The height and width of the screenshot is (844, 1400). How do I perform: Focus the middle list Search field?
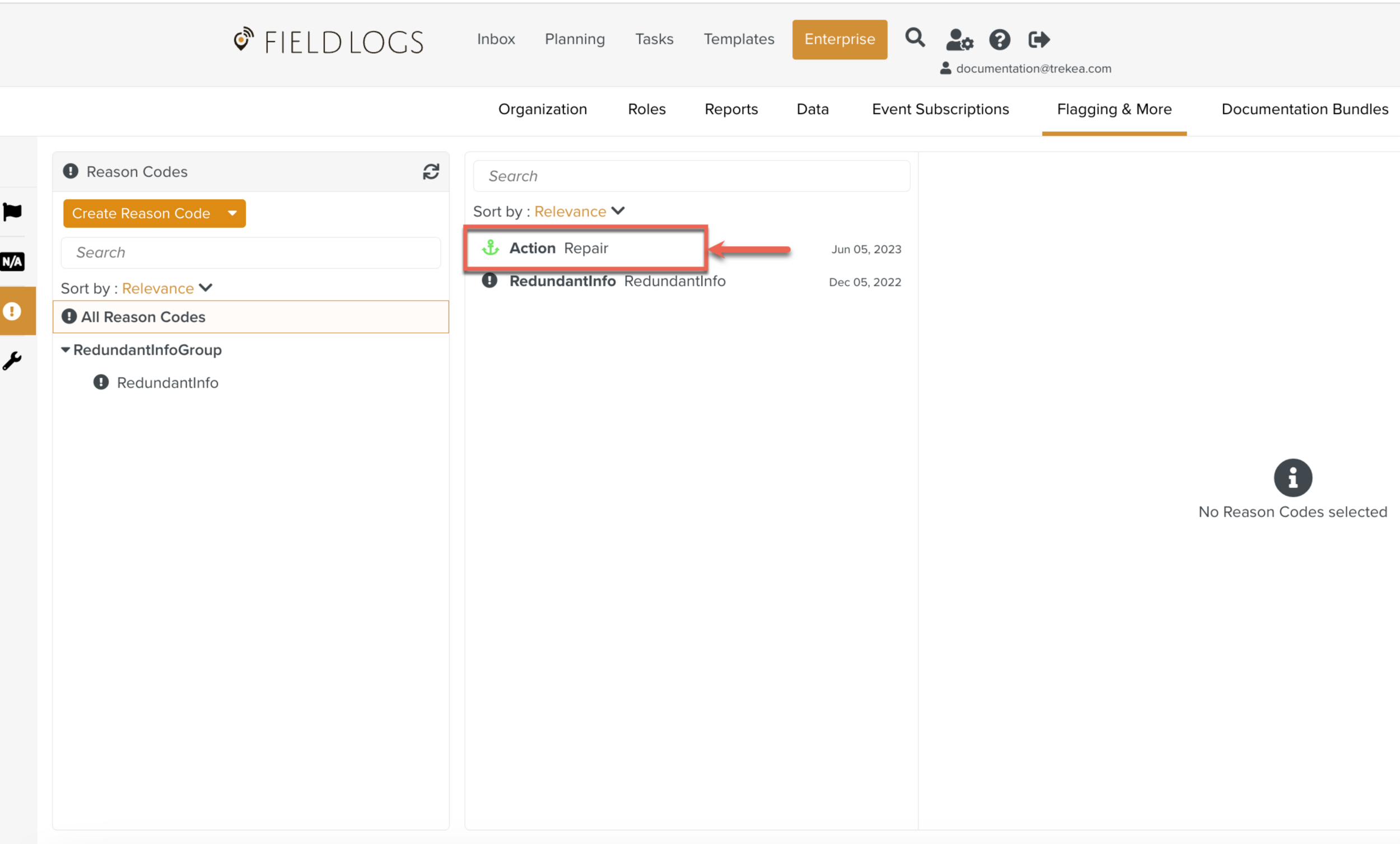[692, 176]
